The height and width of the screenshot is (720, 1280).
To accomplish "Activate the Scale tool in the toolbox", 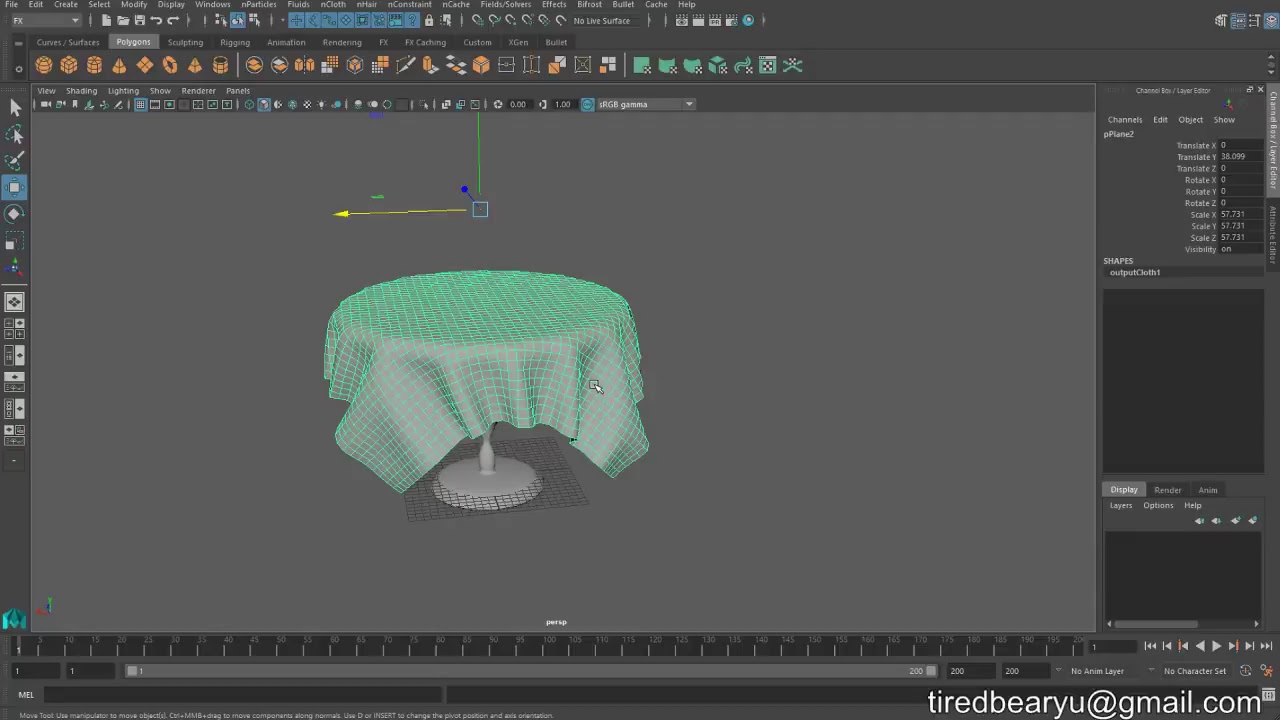I will [15, 241].
